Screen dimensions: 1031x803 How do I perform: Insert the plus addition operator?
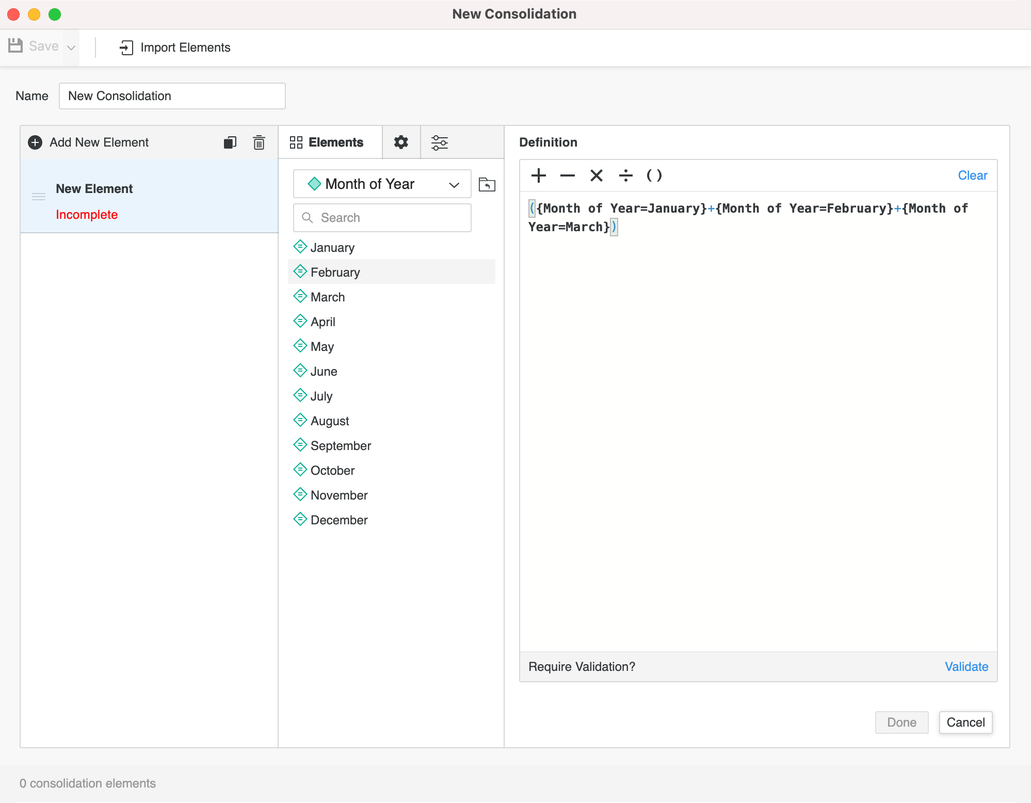[x=539, y=176]
